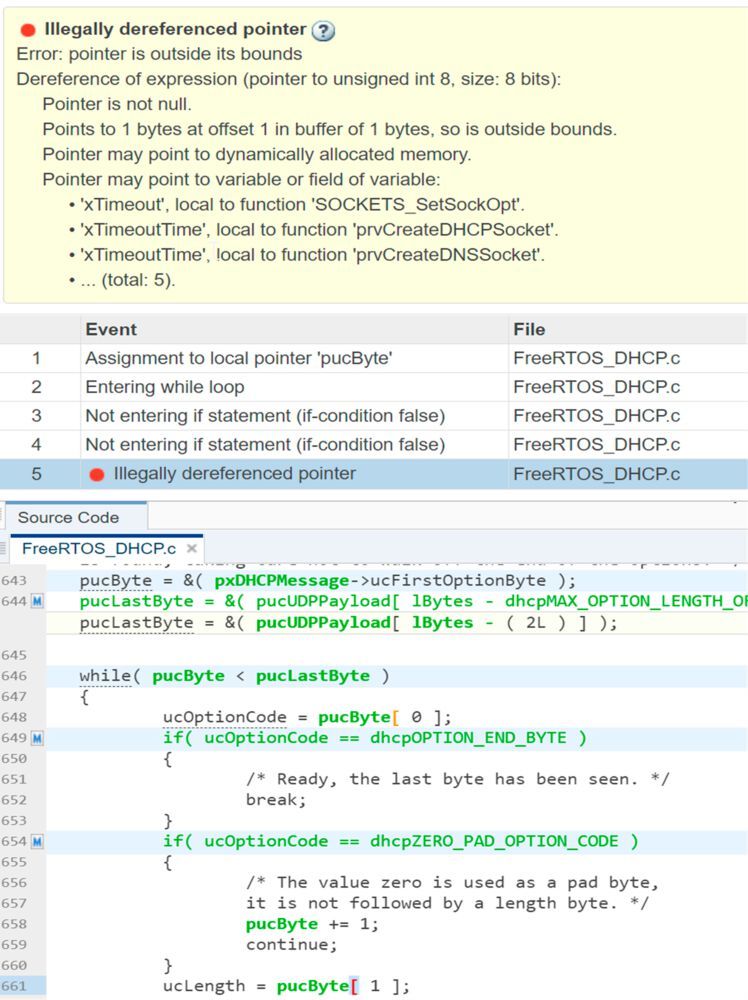
Task: Select the Entering while loop event
Action: (164, 387)
